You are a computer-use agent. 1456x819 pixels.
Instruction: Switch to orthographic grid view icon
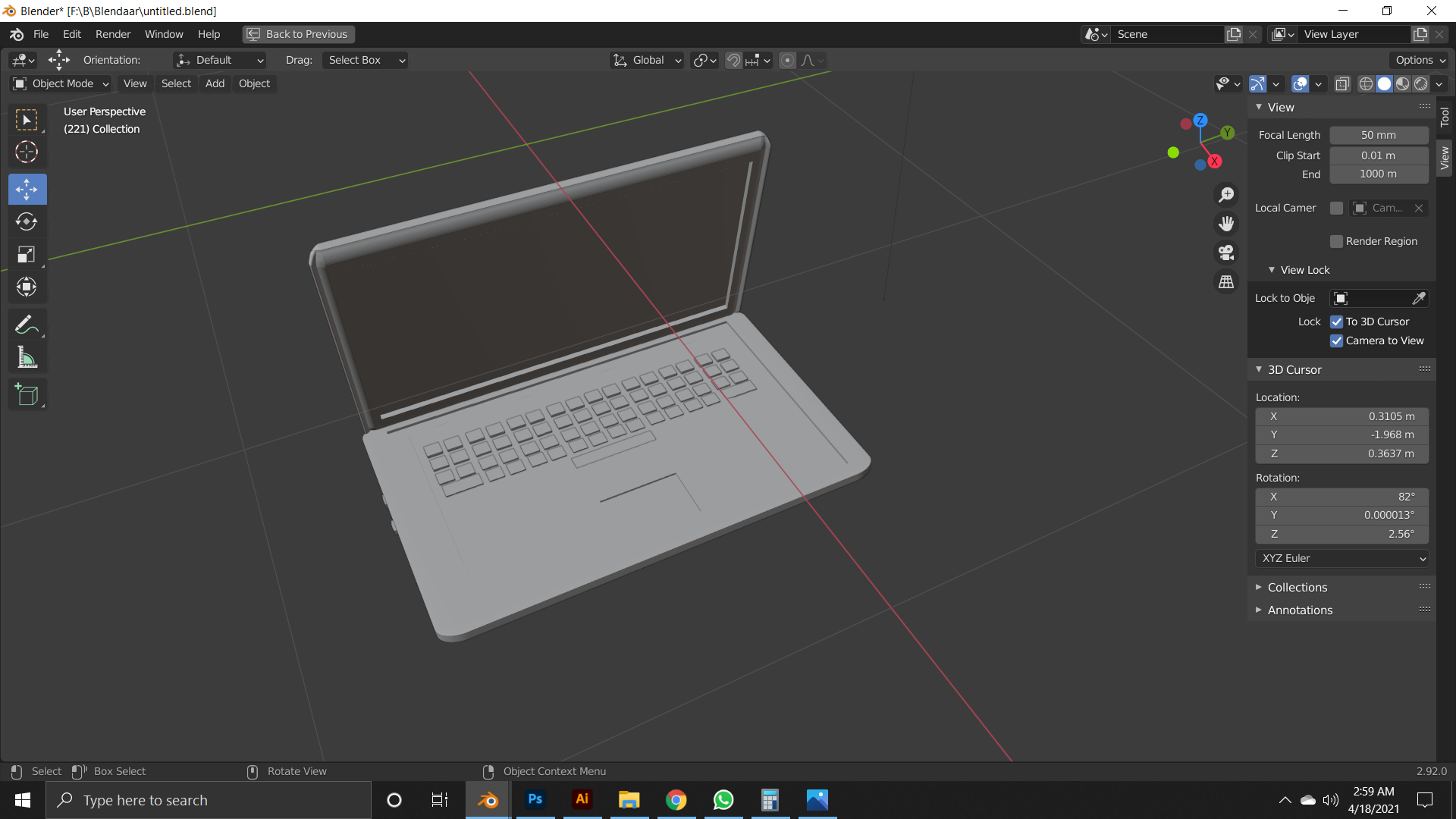click(1226, 282)
